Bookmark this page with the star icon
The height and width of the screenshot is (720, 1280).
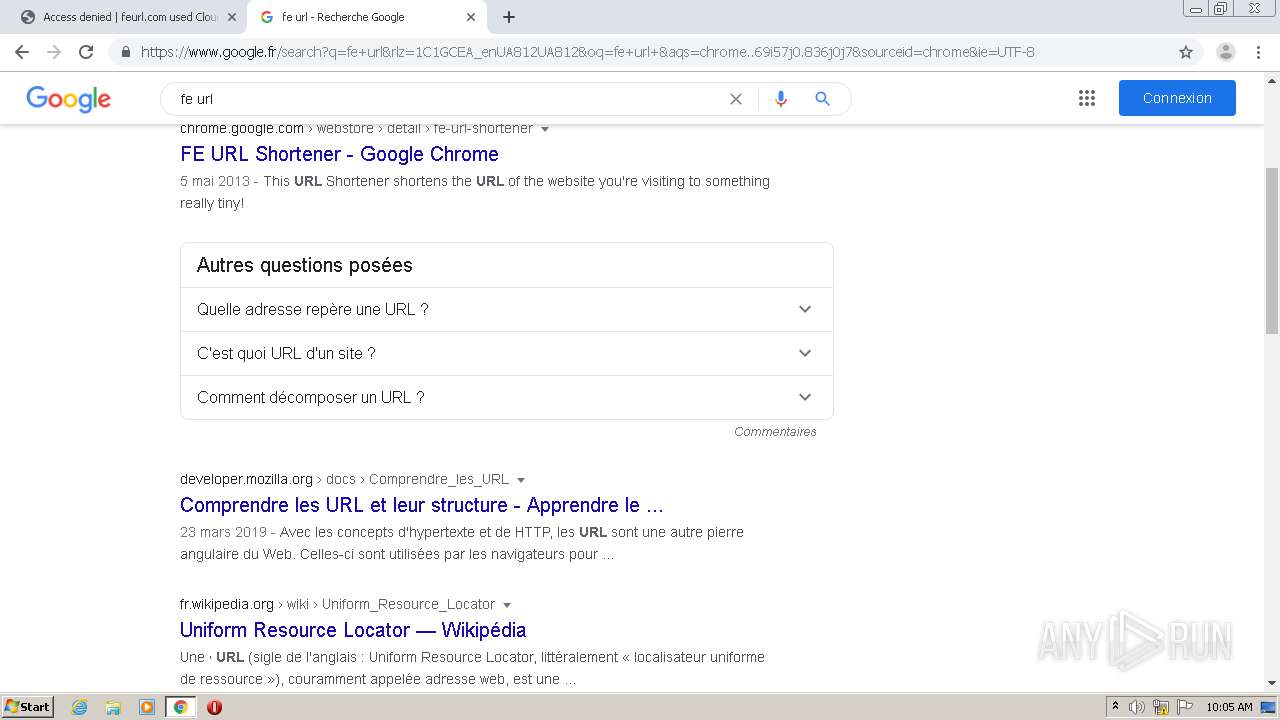tap(1186, 52)
